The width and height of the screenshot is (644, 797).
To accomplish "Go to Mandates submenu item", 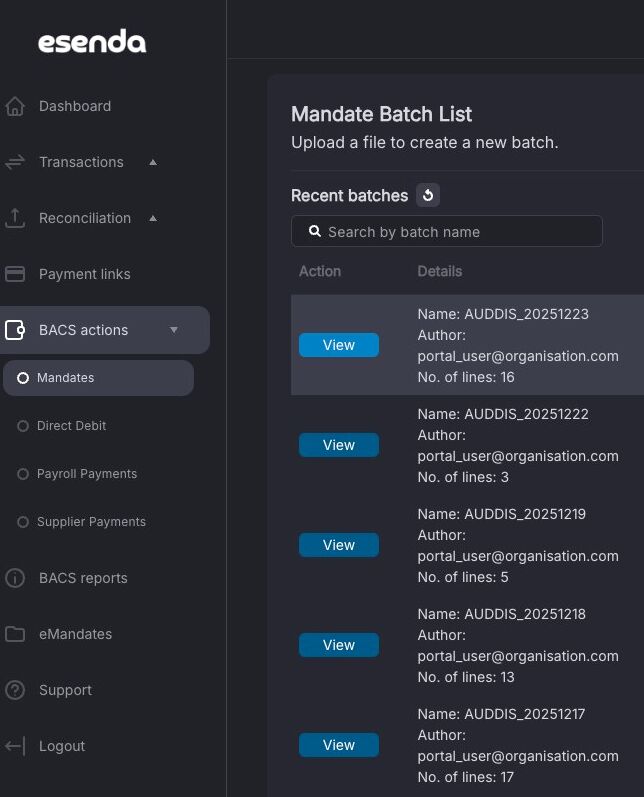I will pos(98,378).
